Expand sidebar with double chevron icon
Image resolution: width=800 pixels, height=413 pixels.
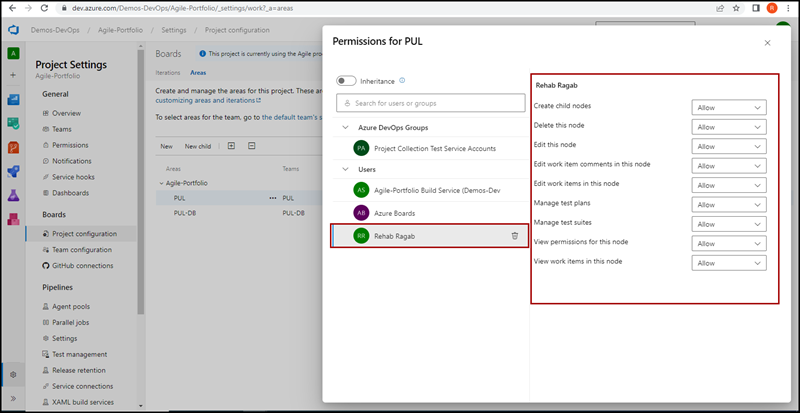click(13, 398)
